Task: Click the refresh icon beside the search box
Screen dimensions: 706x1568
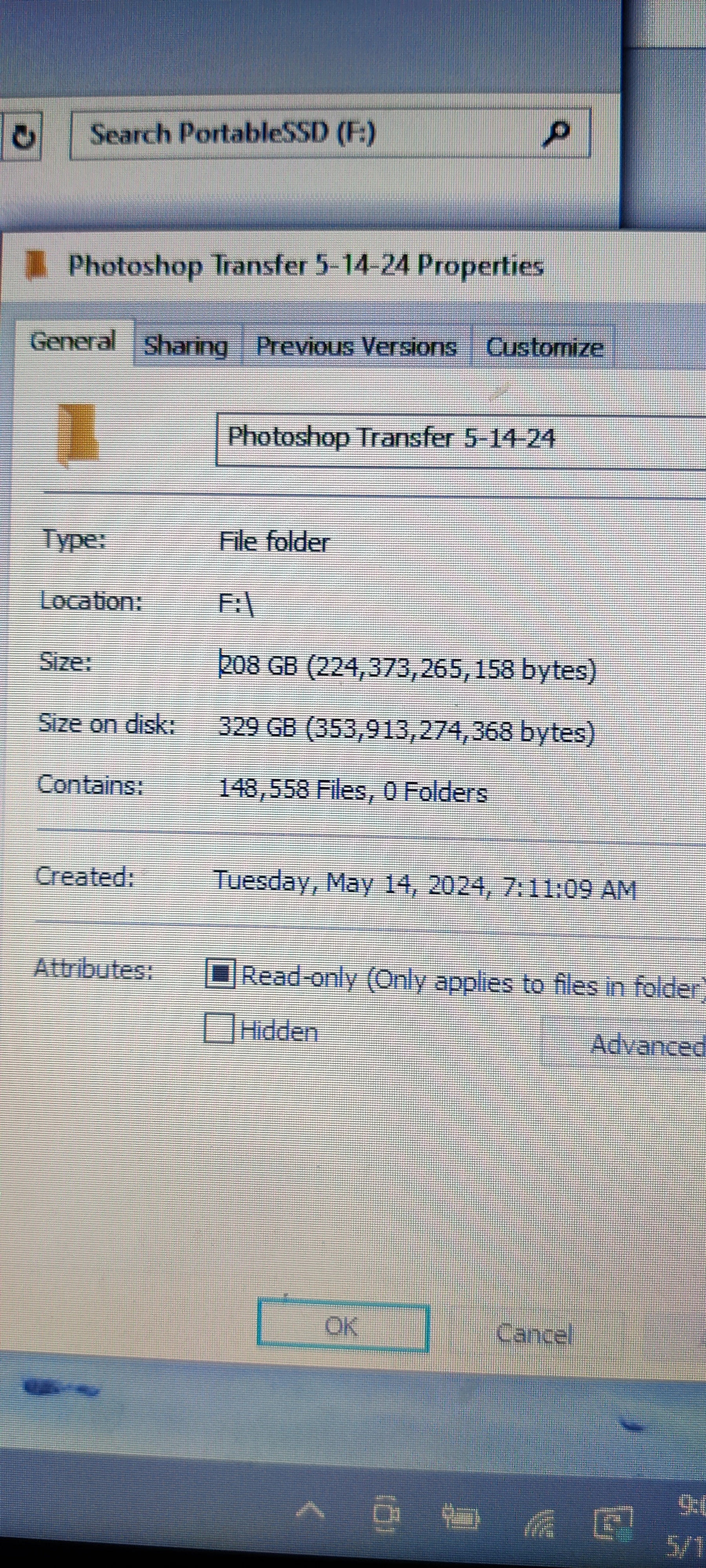Action: 22,136
